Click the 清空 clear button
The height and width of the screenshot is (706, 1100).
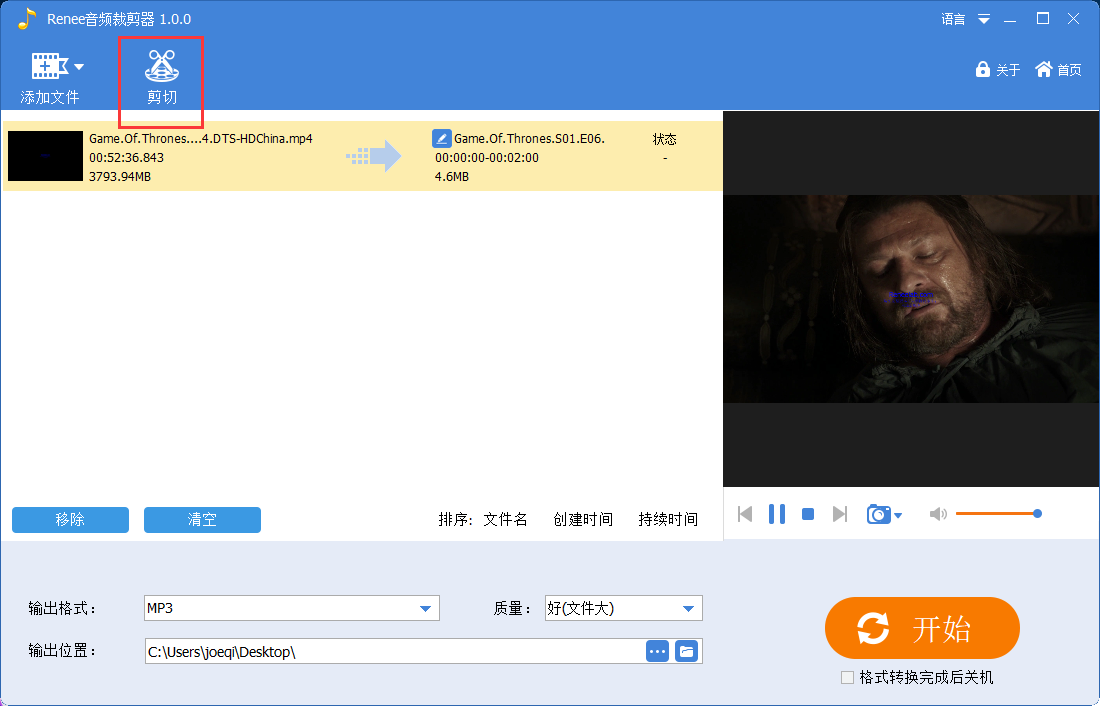[x=202, y=519]
